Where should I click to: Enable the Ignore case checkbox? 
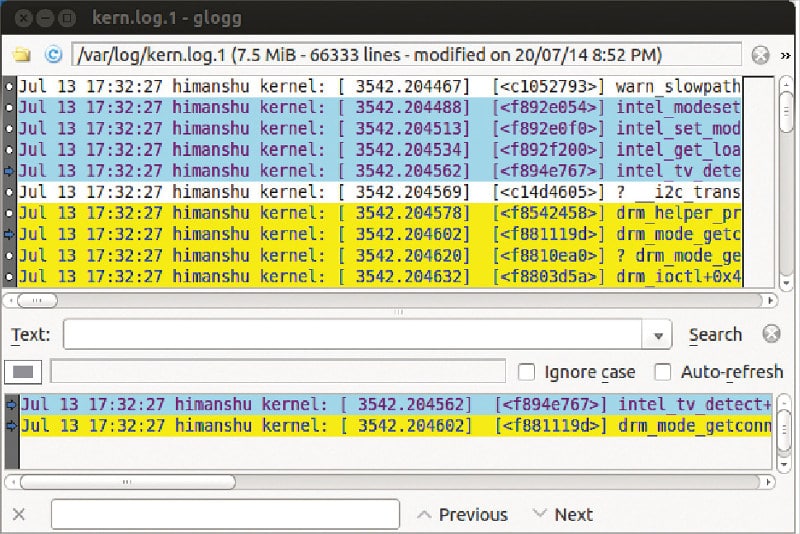526,372
